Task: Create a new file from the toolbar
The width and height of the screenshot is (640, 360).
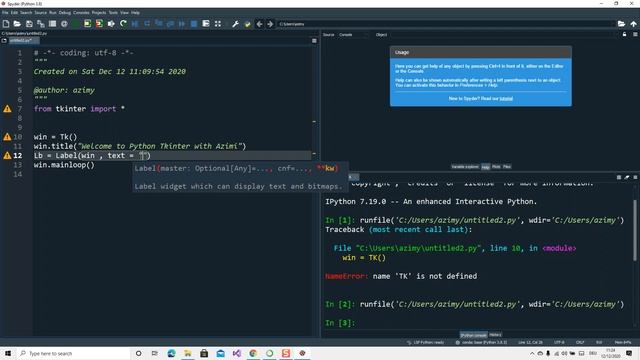Action: (6, 24)
